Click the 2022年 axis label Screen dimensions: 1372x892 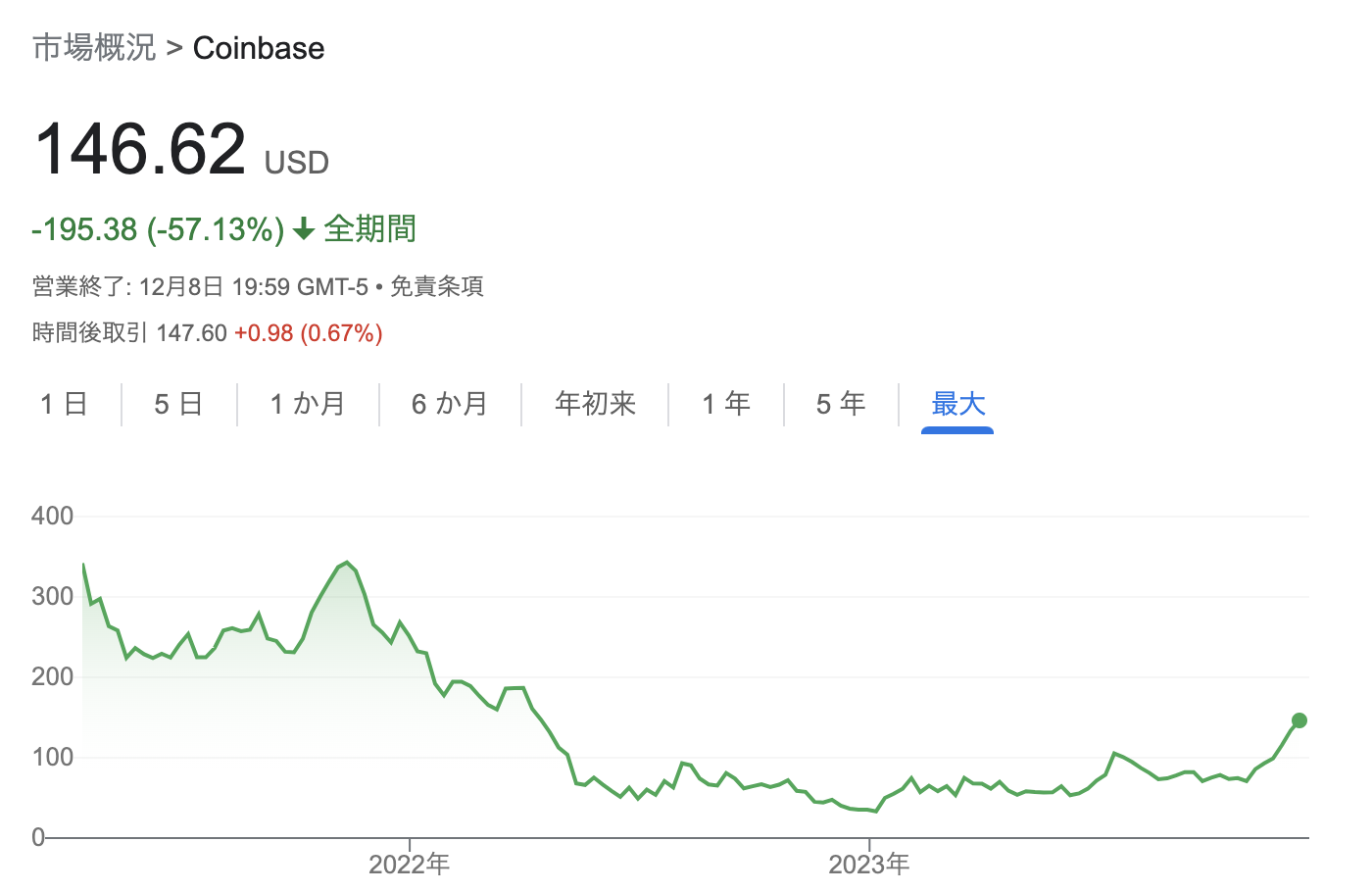tap(411, 865)
